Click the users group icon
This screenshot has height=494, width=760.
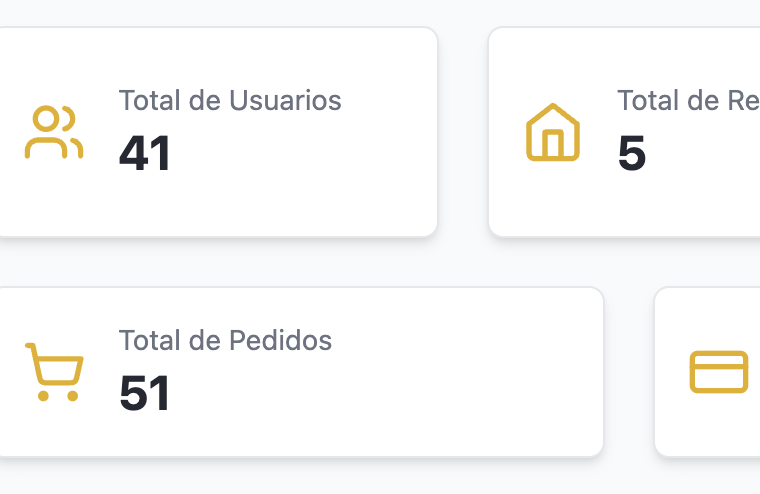(54, 133)
